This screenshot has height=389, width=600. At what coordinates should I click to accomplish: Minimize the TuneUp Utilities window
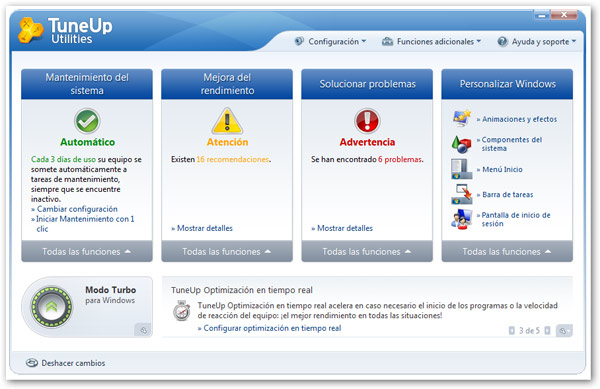[x=541, y=15]
